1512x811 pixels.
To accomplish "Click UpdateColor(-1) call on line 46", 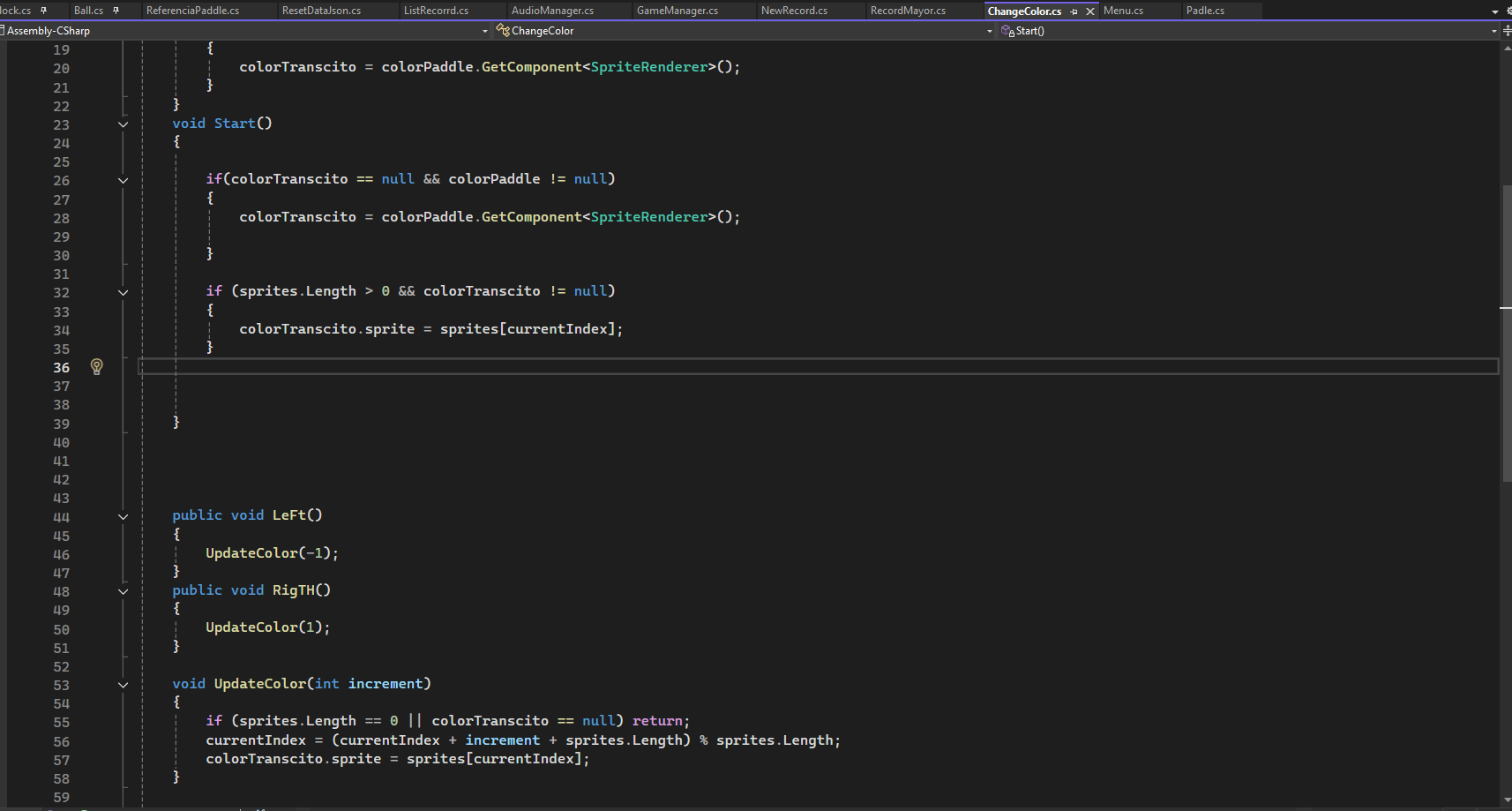I will pyautogui.click(x=272, y=553).
